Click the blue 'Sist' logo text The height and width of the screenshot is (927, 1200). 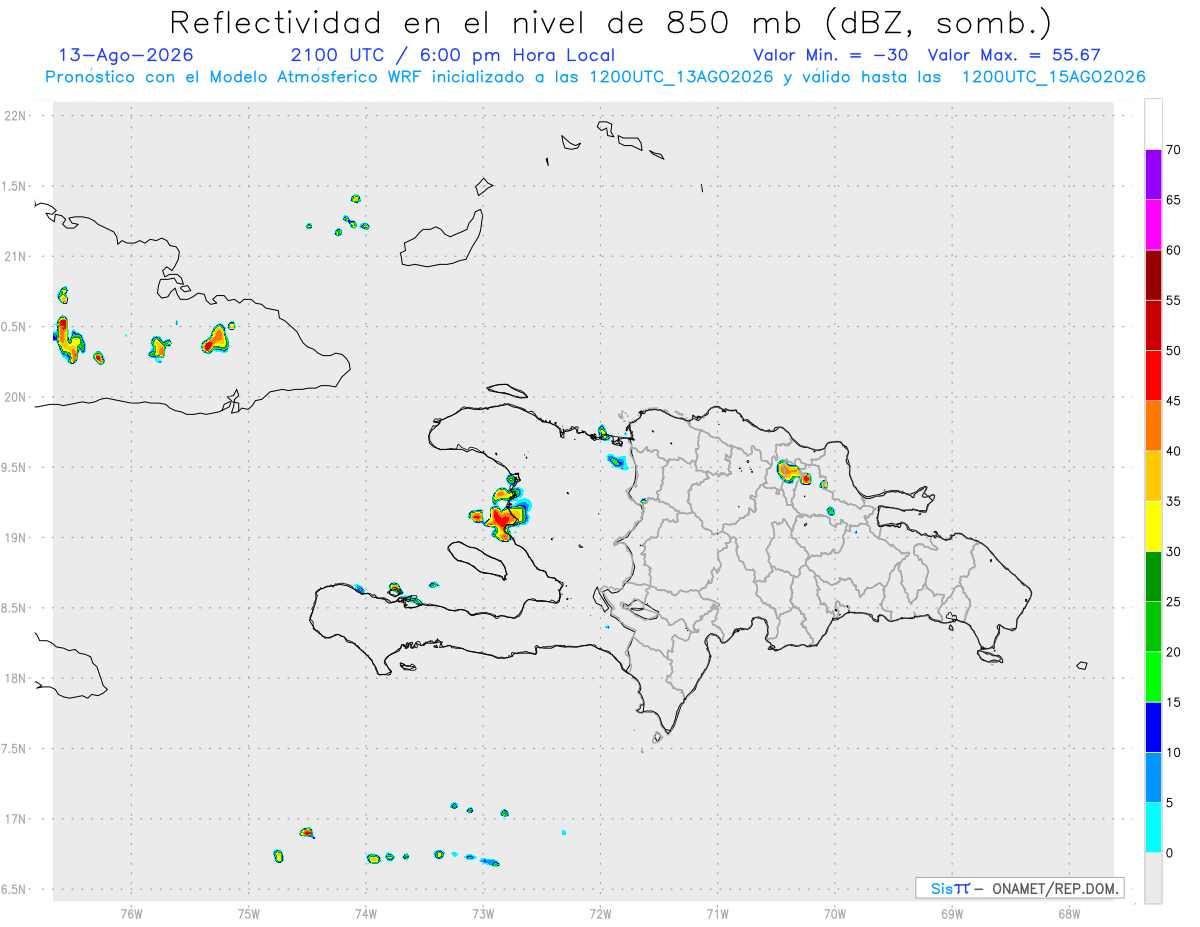pos(949,888)
